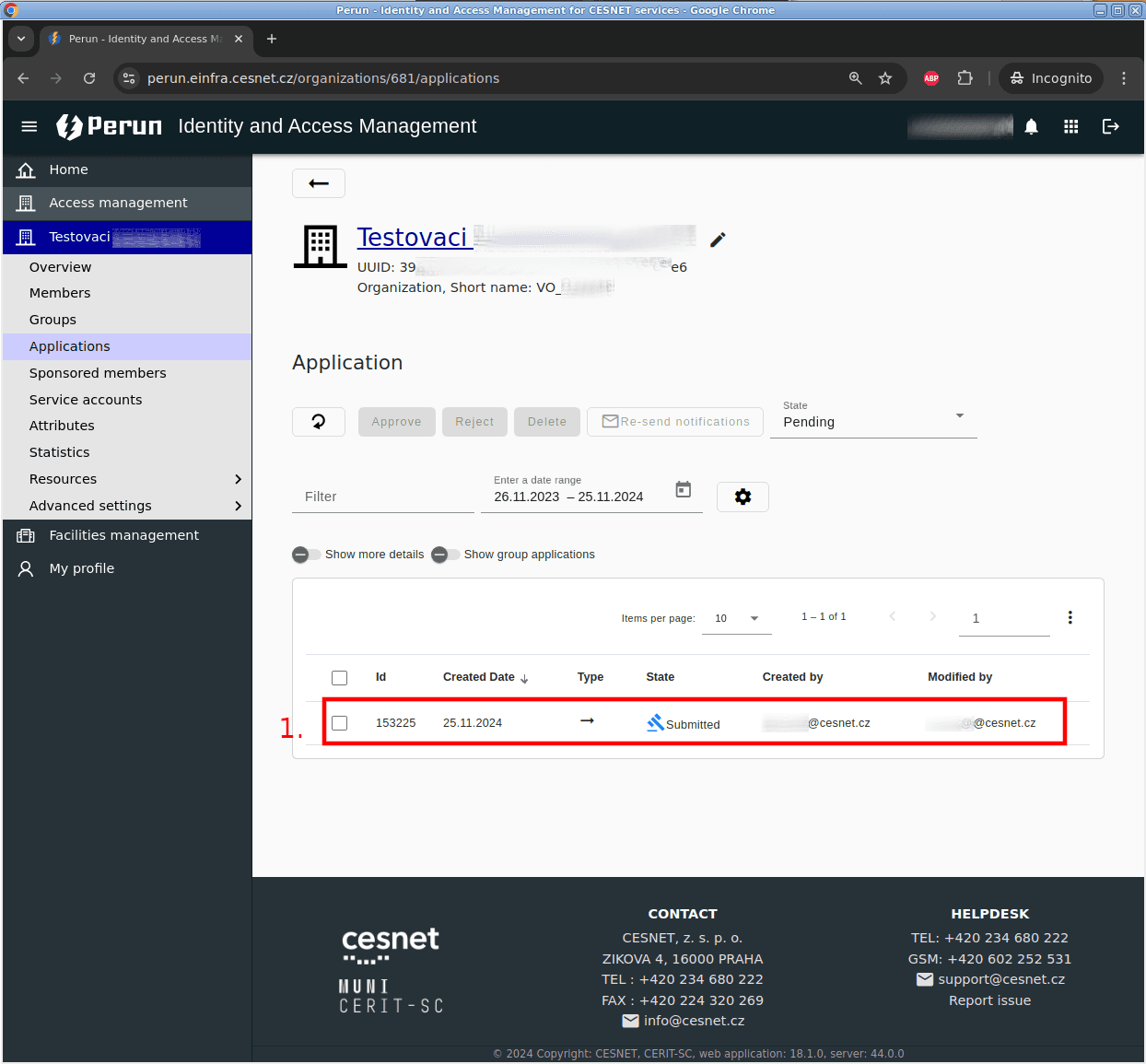Viewport: 1146px width, 1064px height.
Task: Close the Perun browser tab
Action: [x=239, y=39]
